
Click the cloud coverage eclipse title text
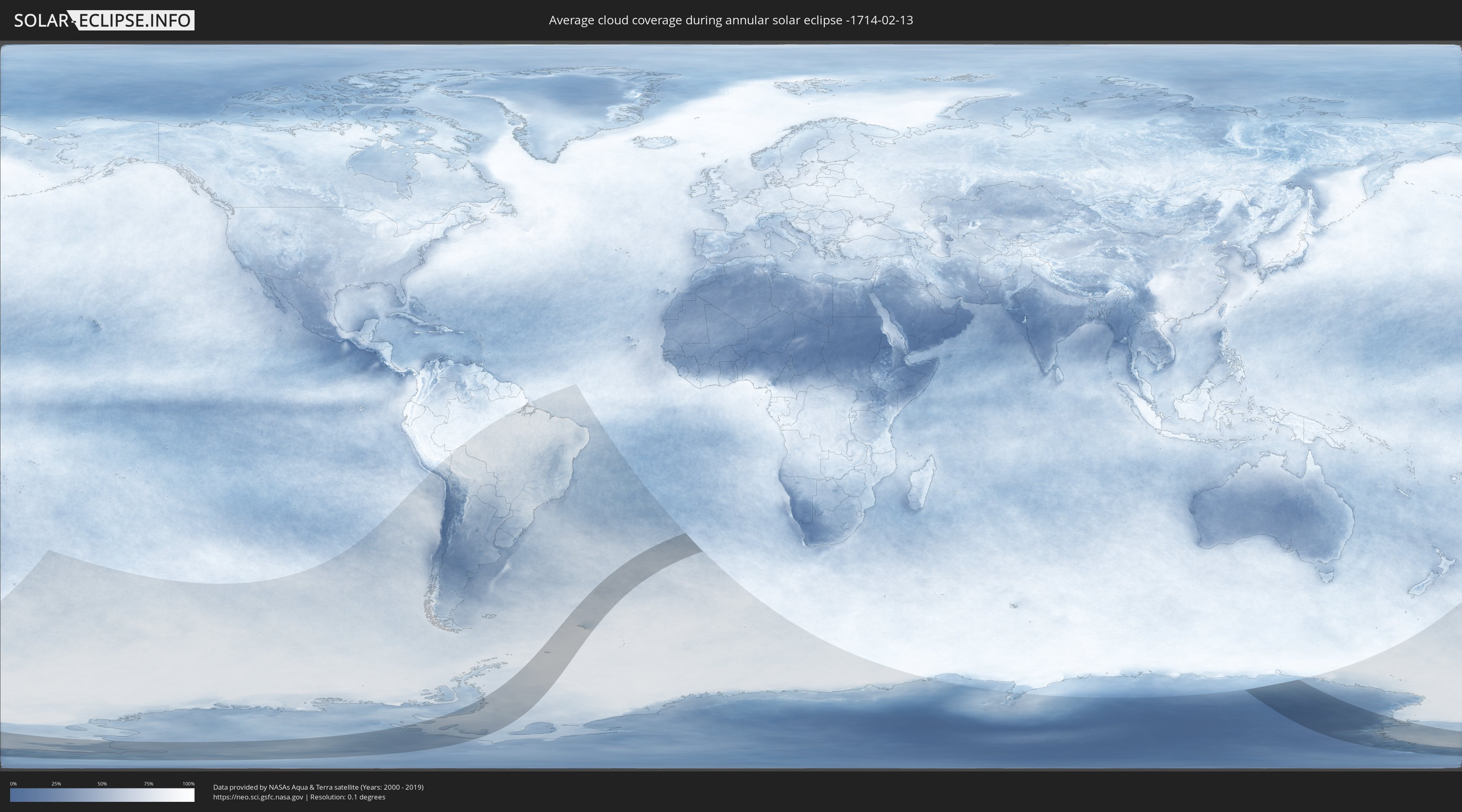(731, 20)
